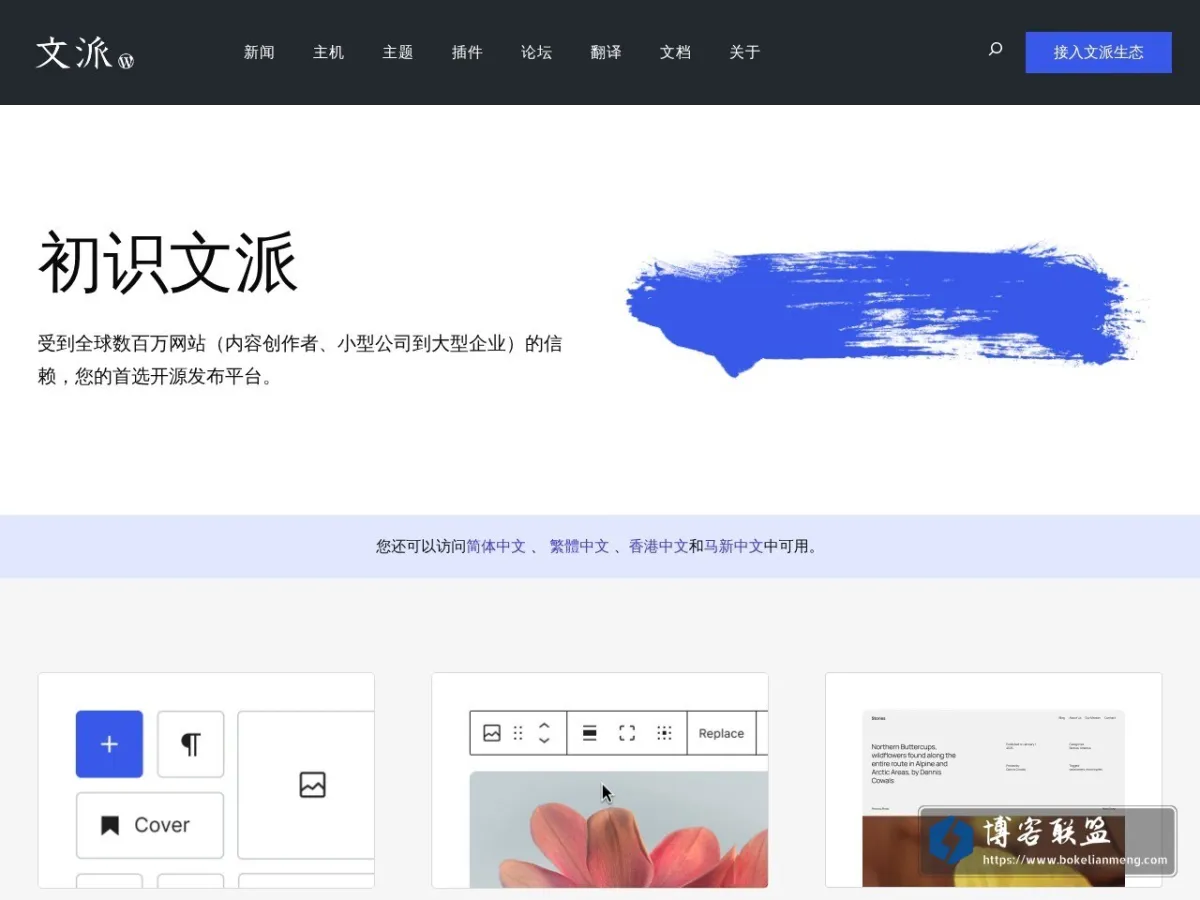Open the search magnifier icon

click(x=995, y=49)
